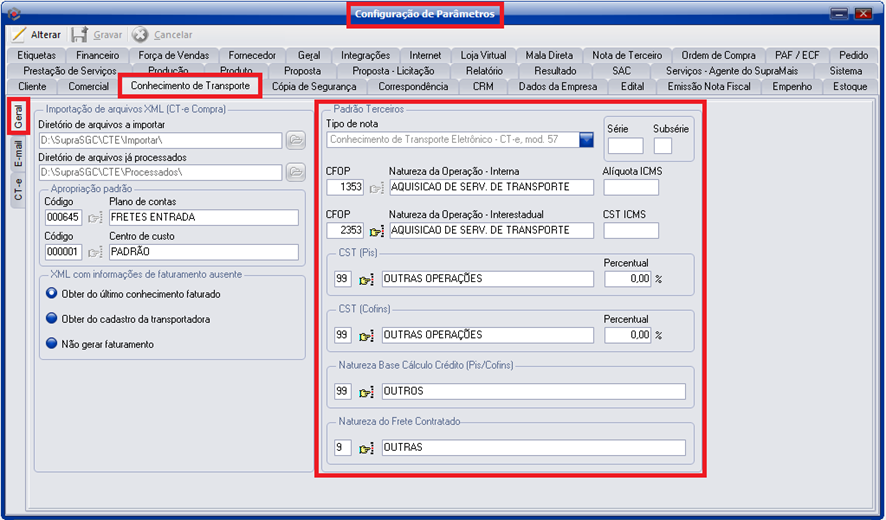Select Obter do último conhecimento faturado
Viewport: 886px width, 520px height.
coord(51,294)
